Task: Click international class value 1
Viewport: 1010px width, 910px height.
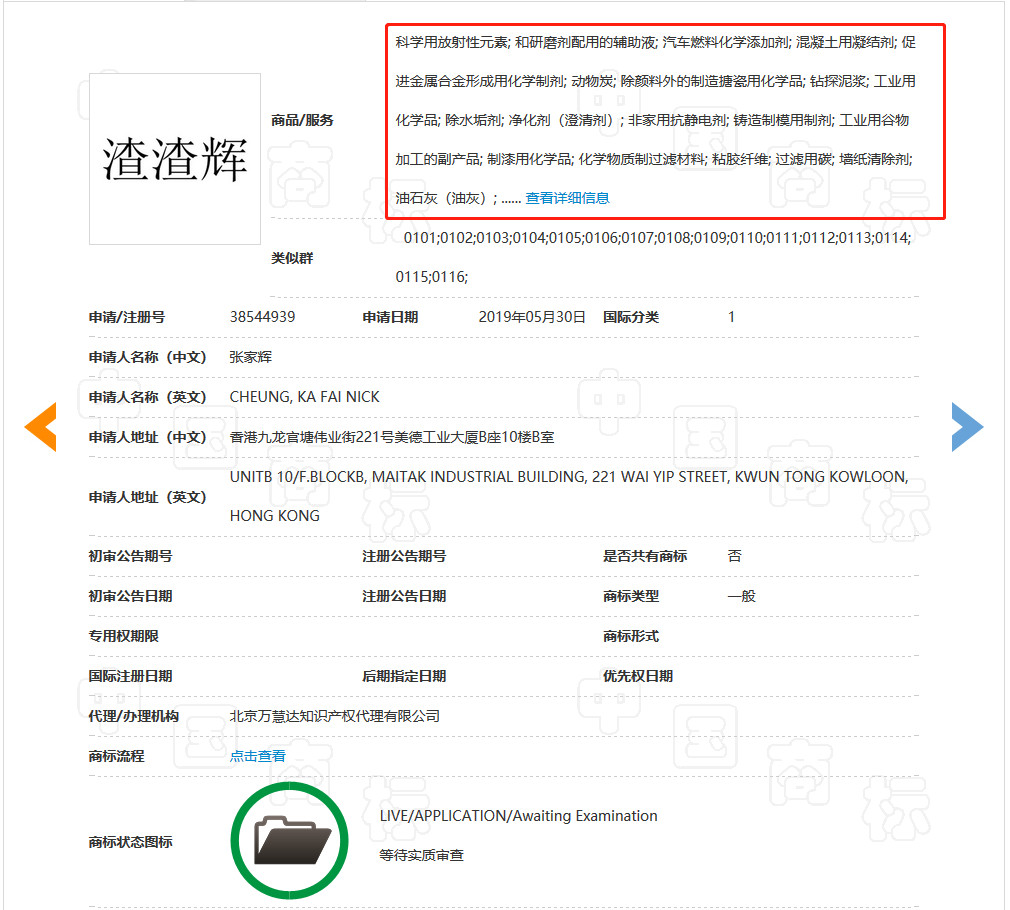Action: (731, 317)
